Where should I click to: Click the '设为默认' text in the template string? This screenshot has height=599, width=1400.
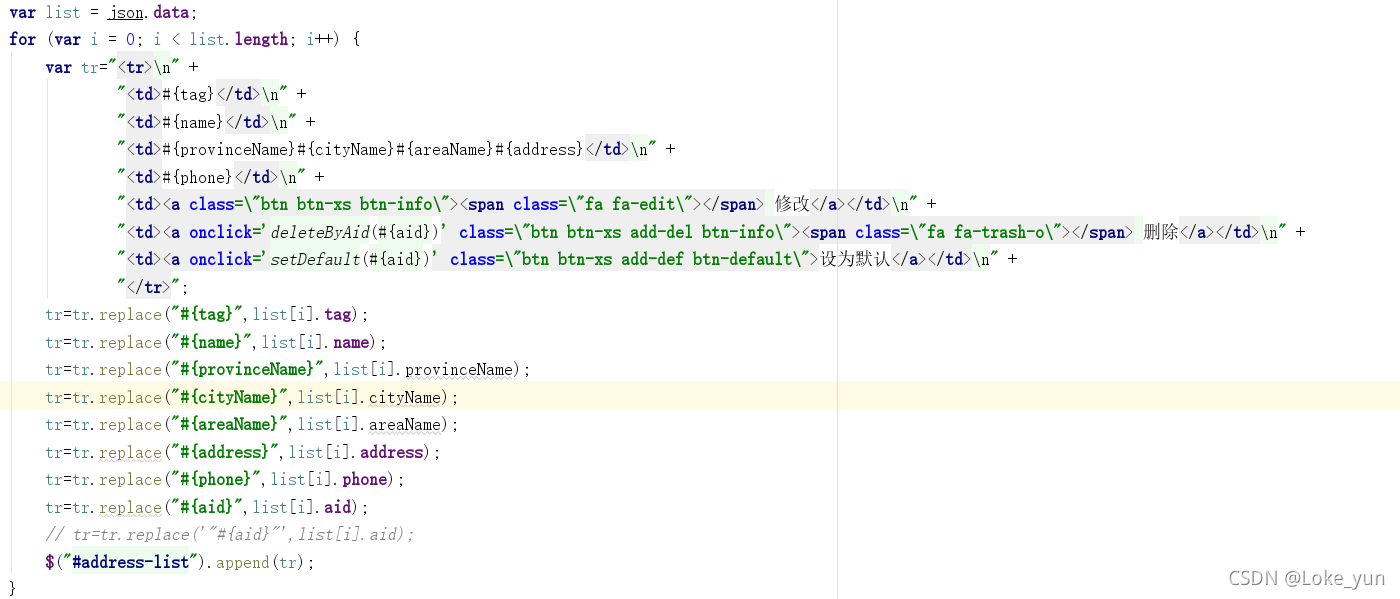pos(855,259)
